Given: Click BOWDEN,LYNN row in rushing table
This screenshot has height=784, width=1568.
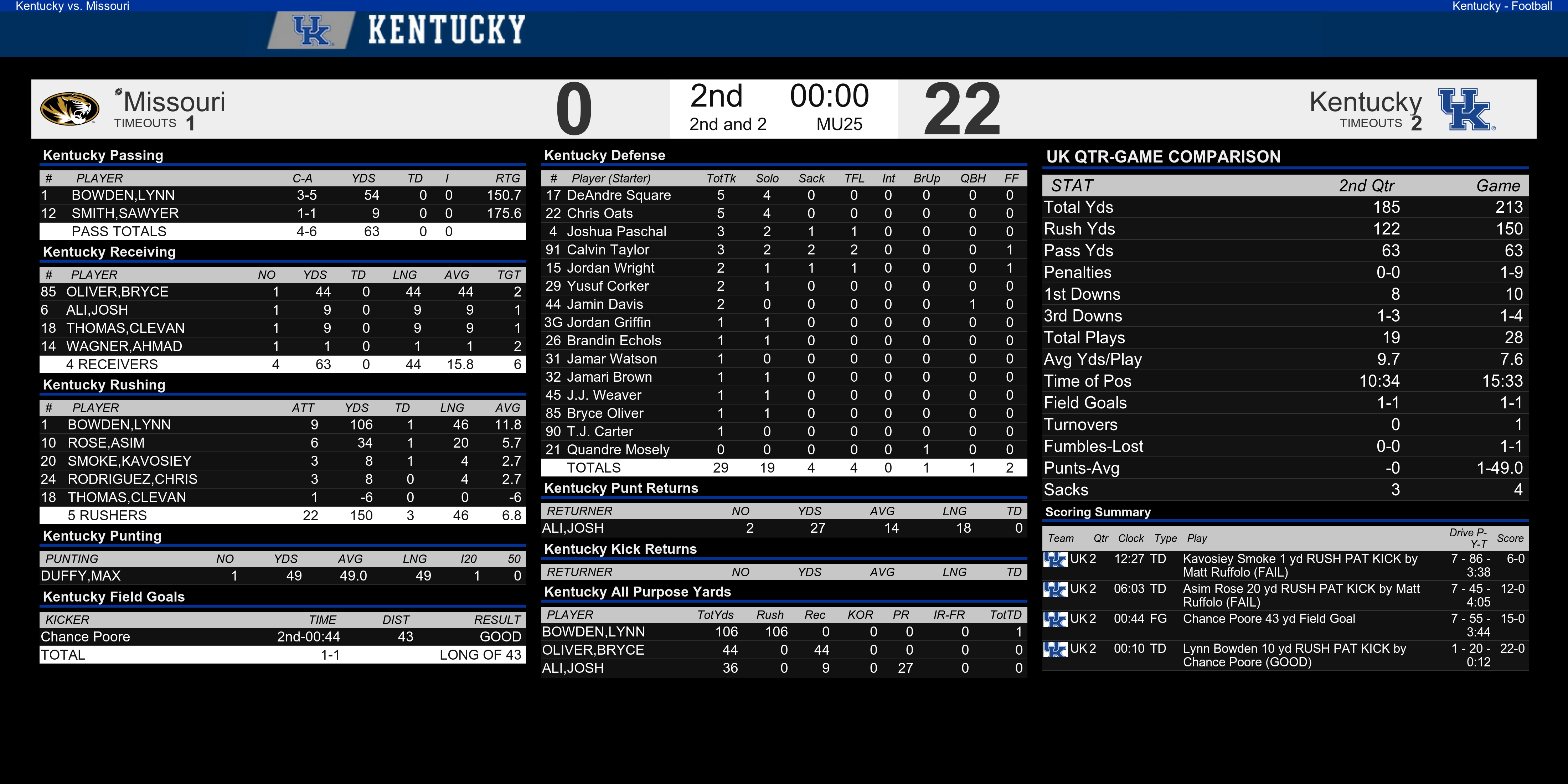Looking at the screenshot, I should point(283,425).
